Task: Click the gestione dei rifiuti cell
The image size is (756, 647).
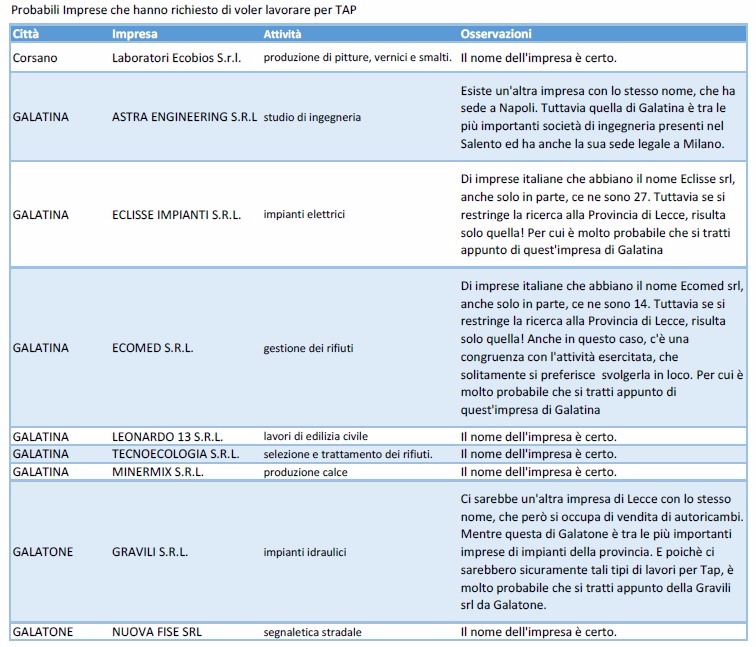Action: click(x=308, y=348)
